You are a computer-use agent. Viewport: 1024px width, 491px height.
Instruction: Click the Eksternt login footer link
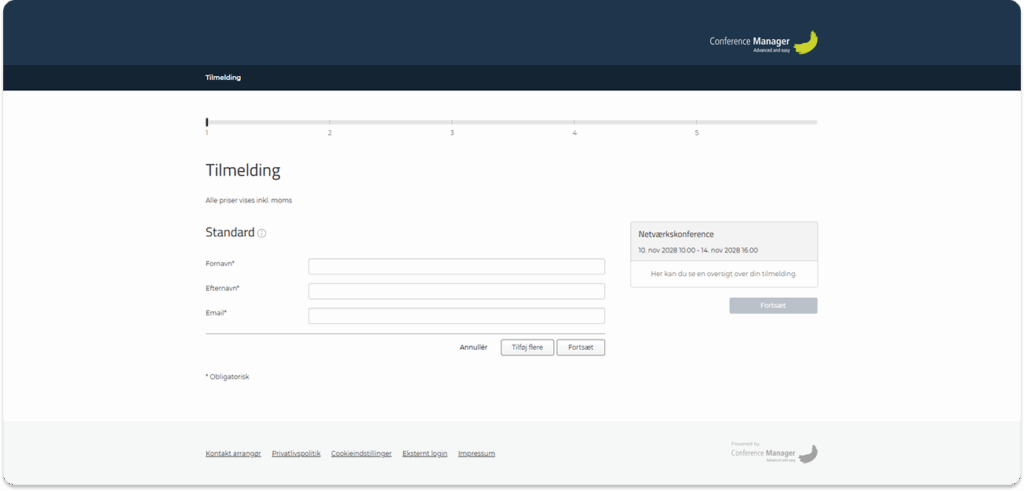pyautogui.click(x=424, y=453)
